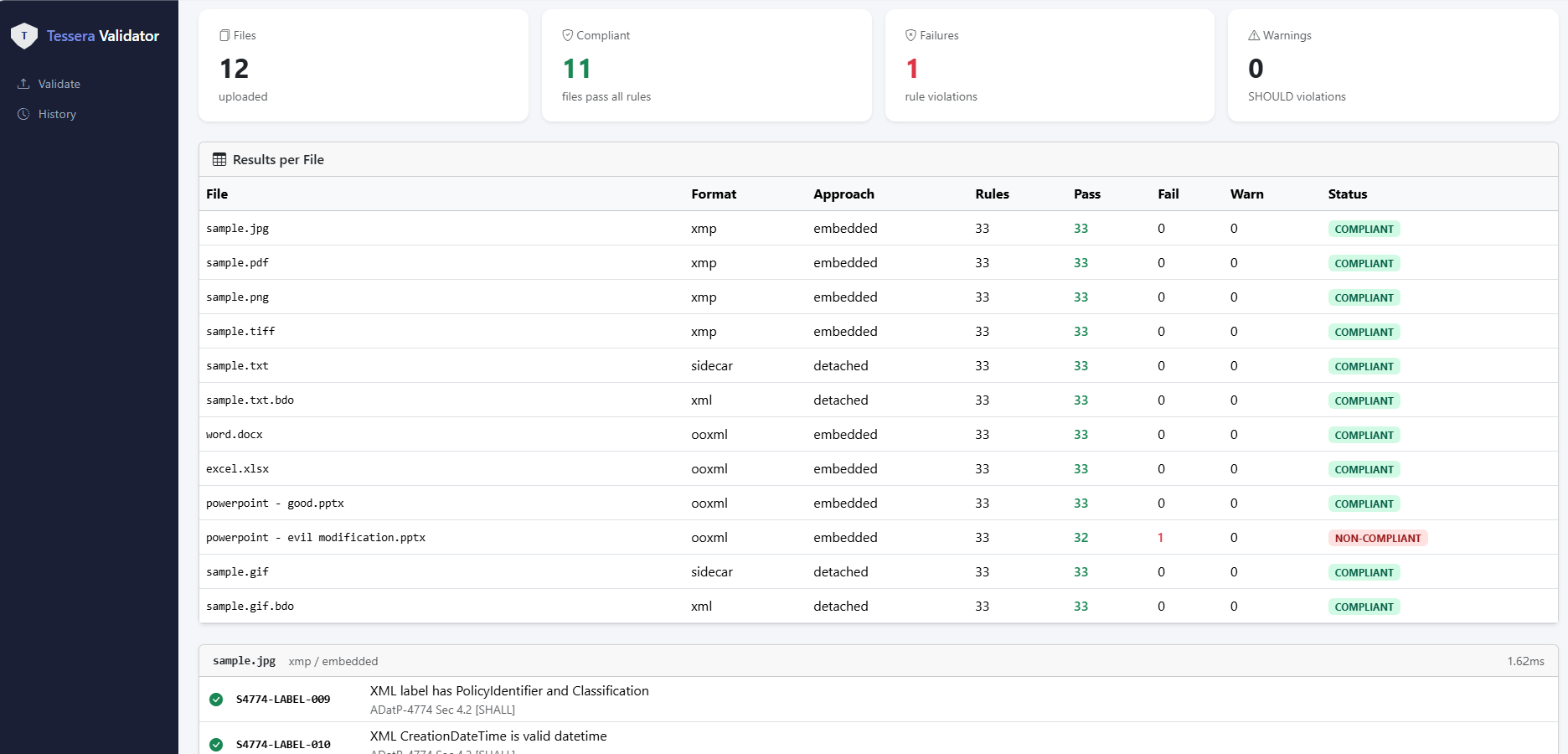
Task: Click the COMPLIANT badge for sample.jpg
Action: coord(1364,229)
